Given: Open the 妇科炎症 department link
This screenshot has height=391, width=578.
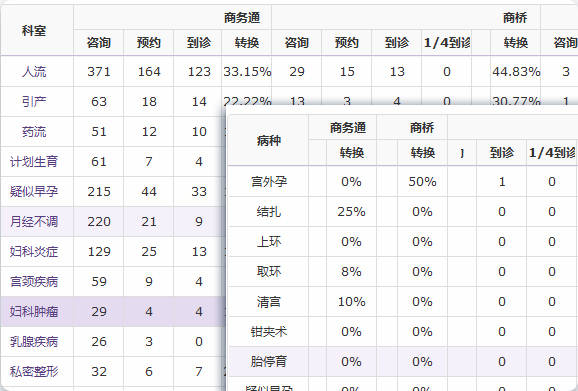Looking at the screenshot, I should pos(34,252).
